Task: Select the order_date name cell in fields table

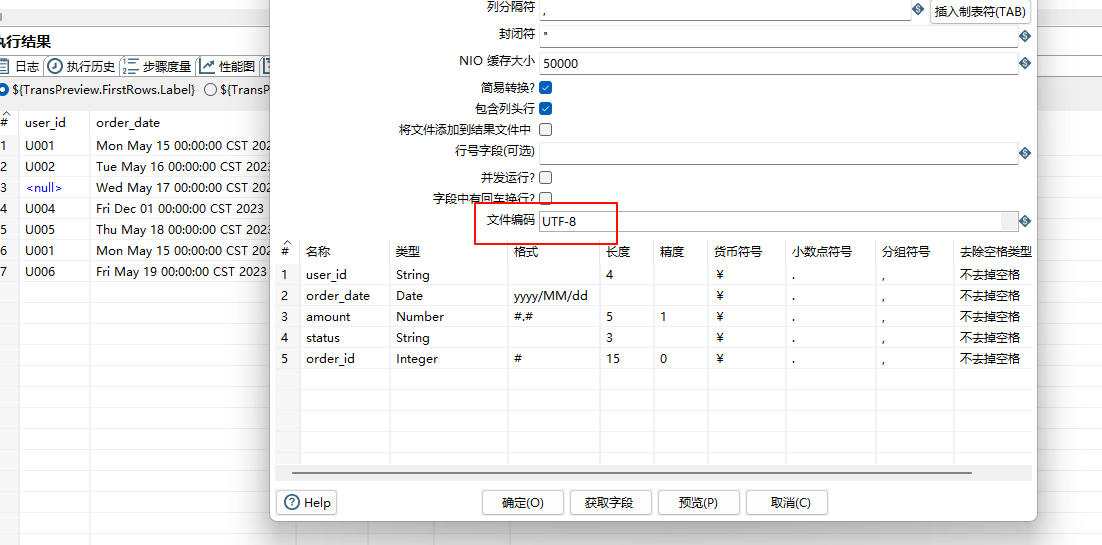Action: tap(344, 295)
